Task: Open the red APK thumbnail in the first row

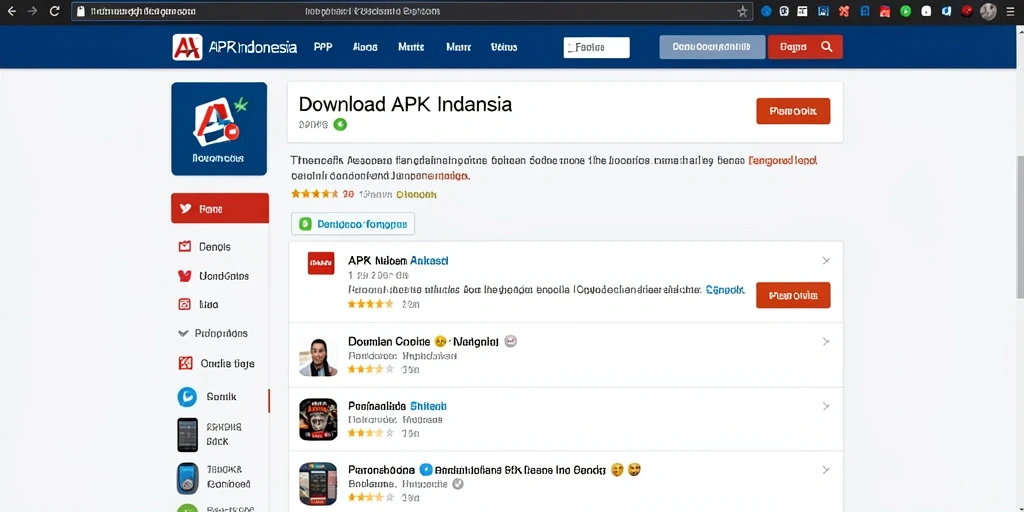Action: pos(321,263)
